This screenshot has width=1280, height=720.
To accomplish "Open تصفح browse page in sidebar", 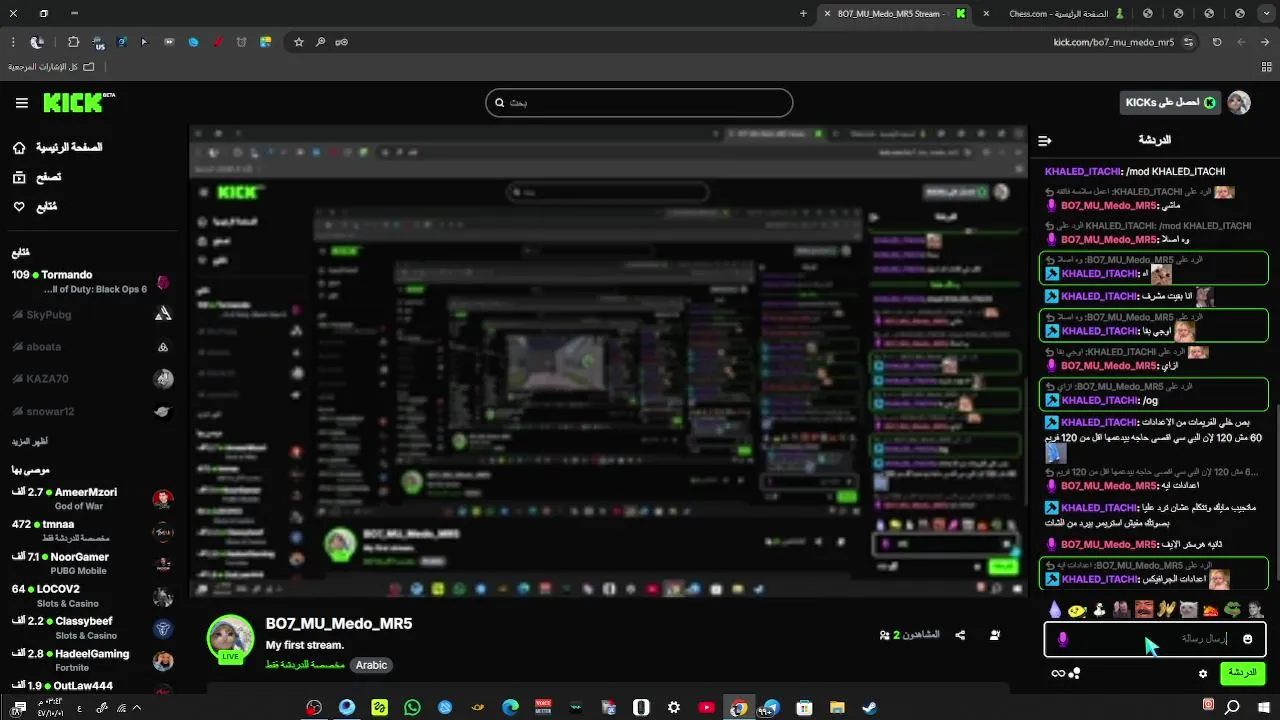I will click(x=37, y=177).
